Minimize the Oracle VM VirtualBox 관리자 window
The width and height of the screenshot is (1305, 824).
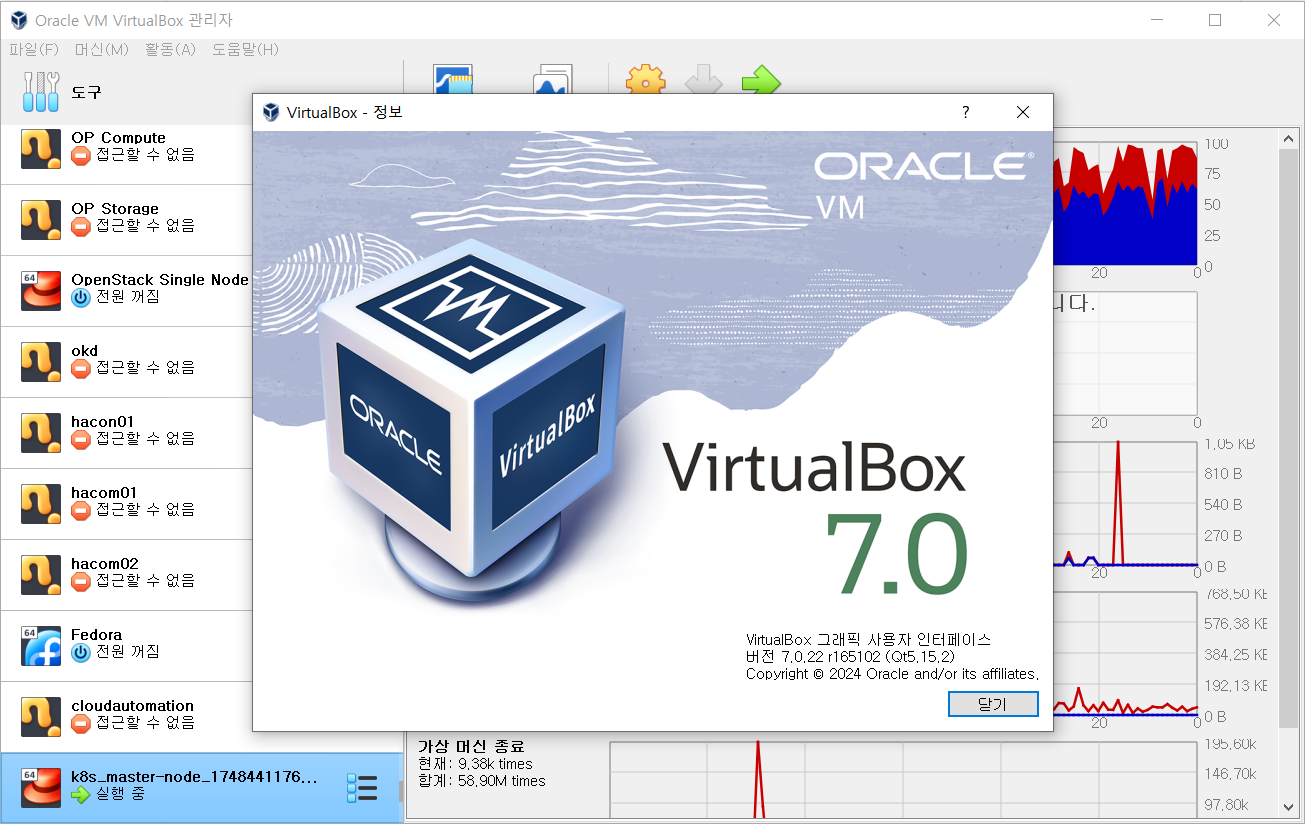pyautogui.click(x=1156, y=20)
